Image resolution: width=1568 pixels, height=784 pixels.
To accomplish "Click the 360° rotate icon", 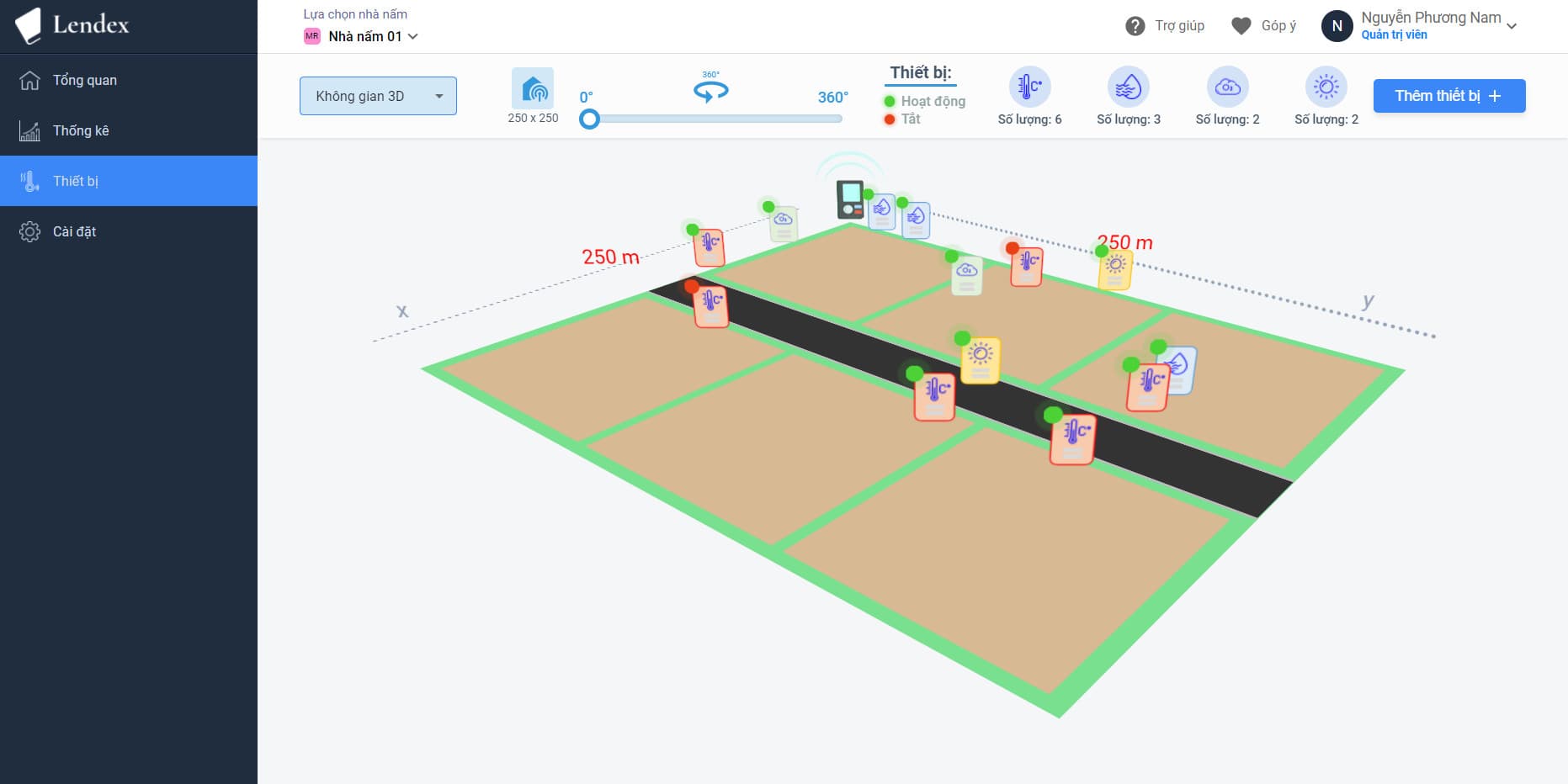I will [711, 88].
